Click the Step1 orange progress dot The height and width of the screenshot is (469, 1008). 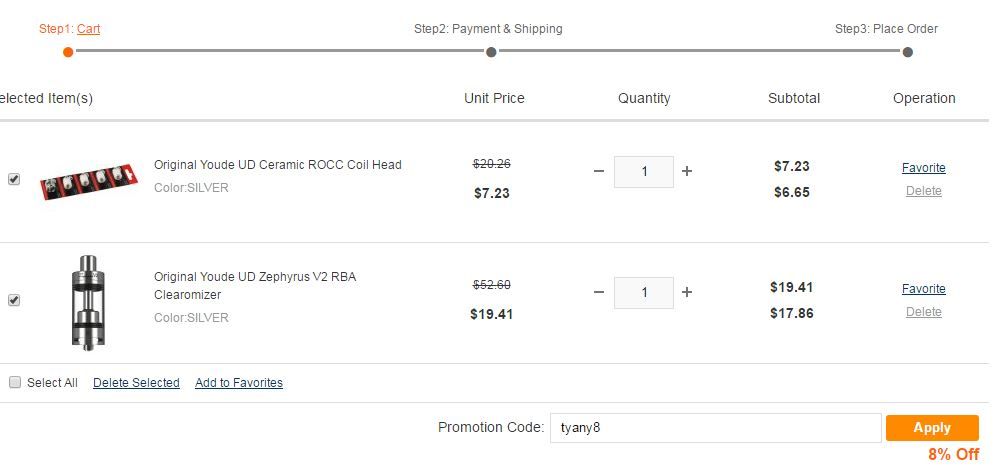68,52
